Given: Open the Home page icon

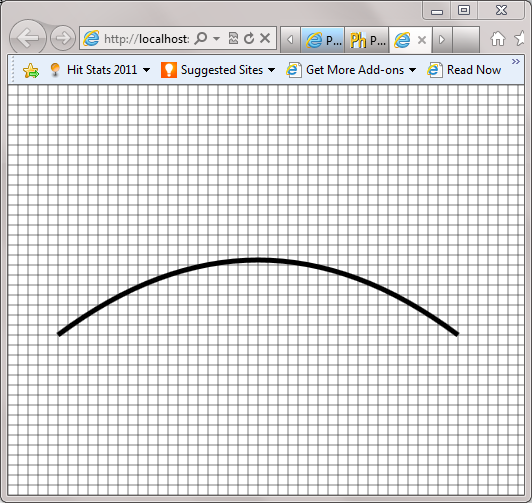Looking at the screenshot, I should (498, 38).
